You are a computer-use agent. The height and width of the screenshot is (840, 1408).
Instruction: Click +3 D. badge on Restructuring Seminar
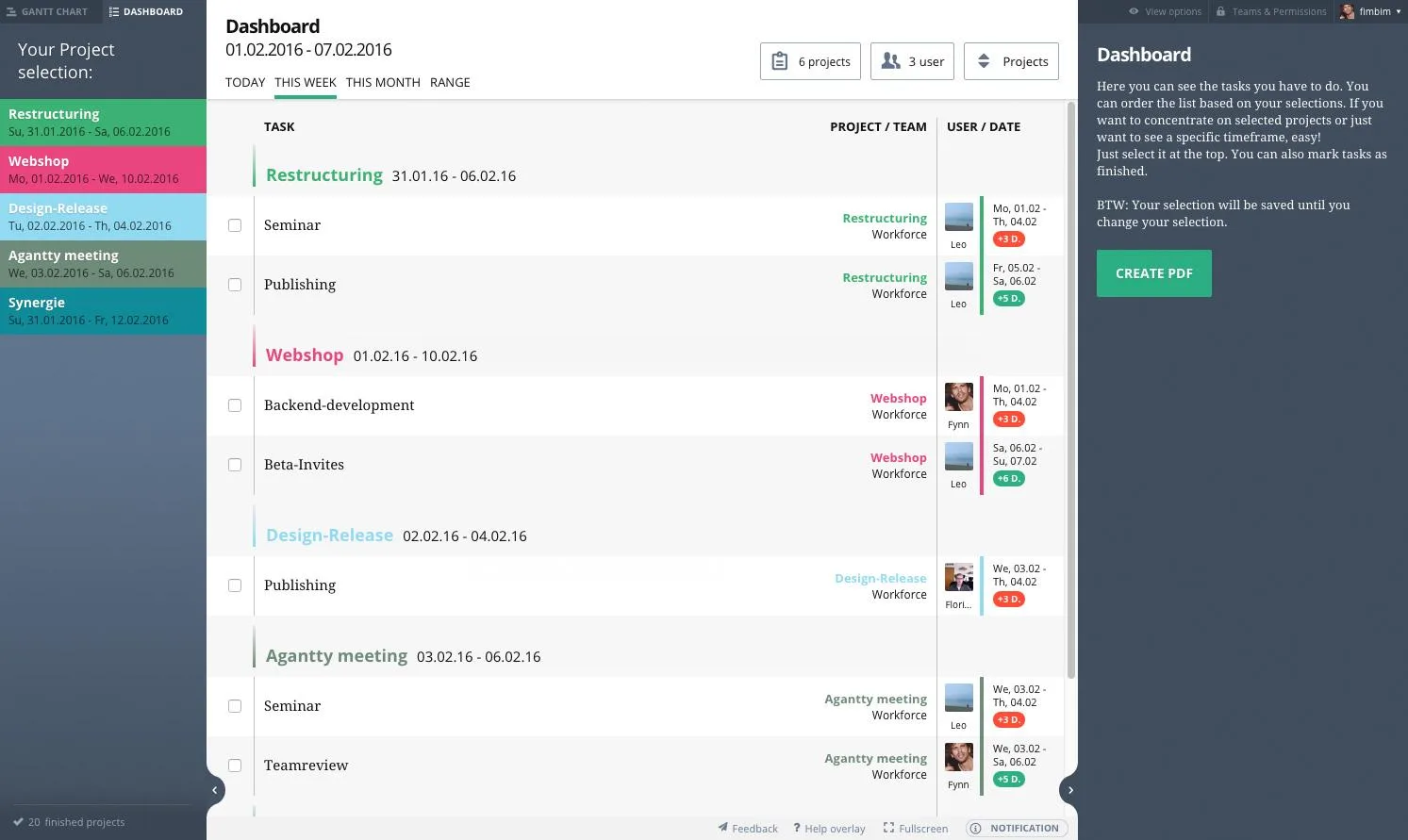[x=1008, y=239]
